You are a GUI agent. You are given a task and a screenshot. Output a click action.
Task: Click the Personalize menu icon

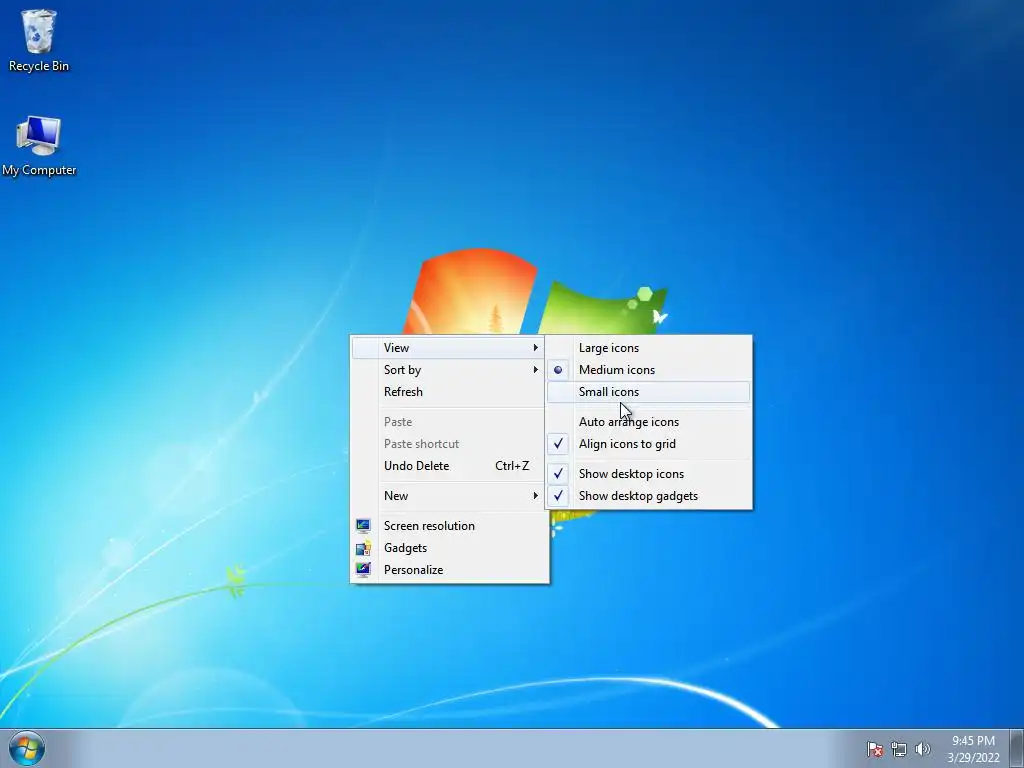[363, 569]
